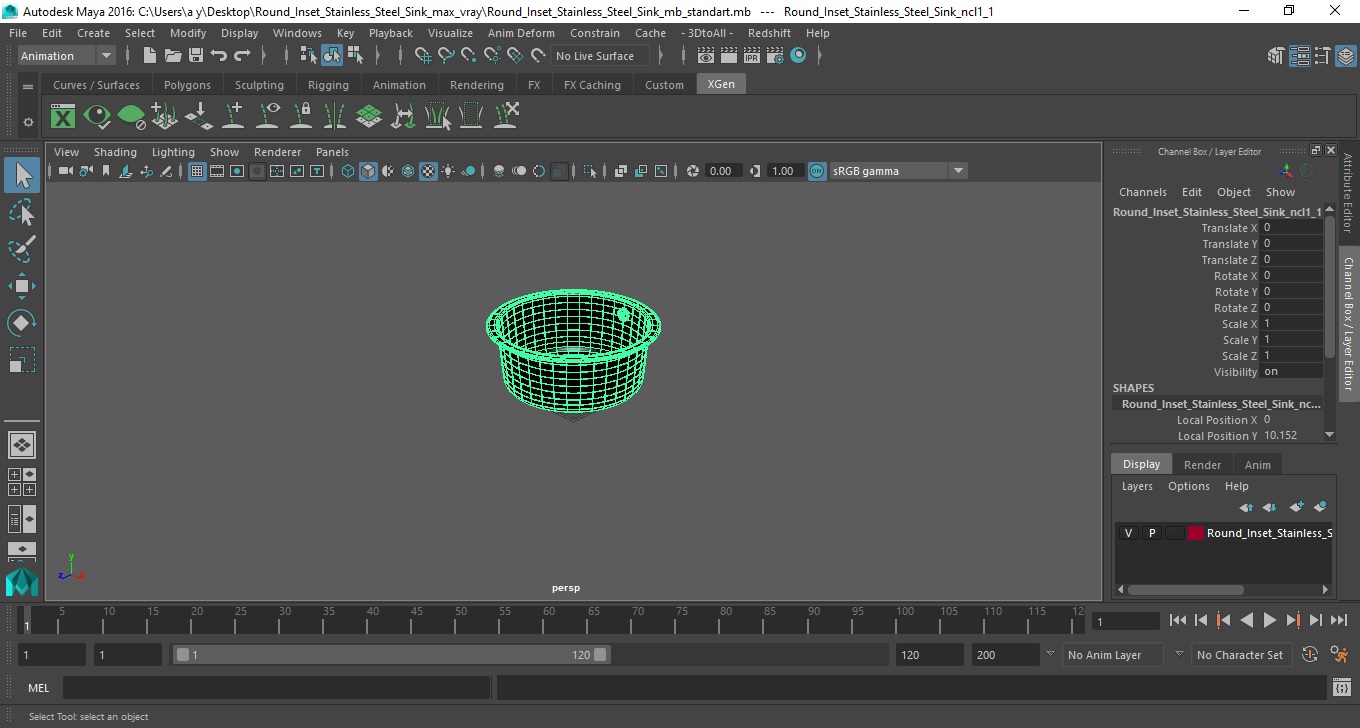This screenshot has height=728, width=1360.
Task: Click the shelf settings gear icon
Action: click(28, 122)
